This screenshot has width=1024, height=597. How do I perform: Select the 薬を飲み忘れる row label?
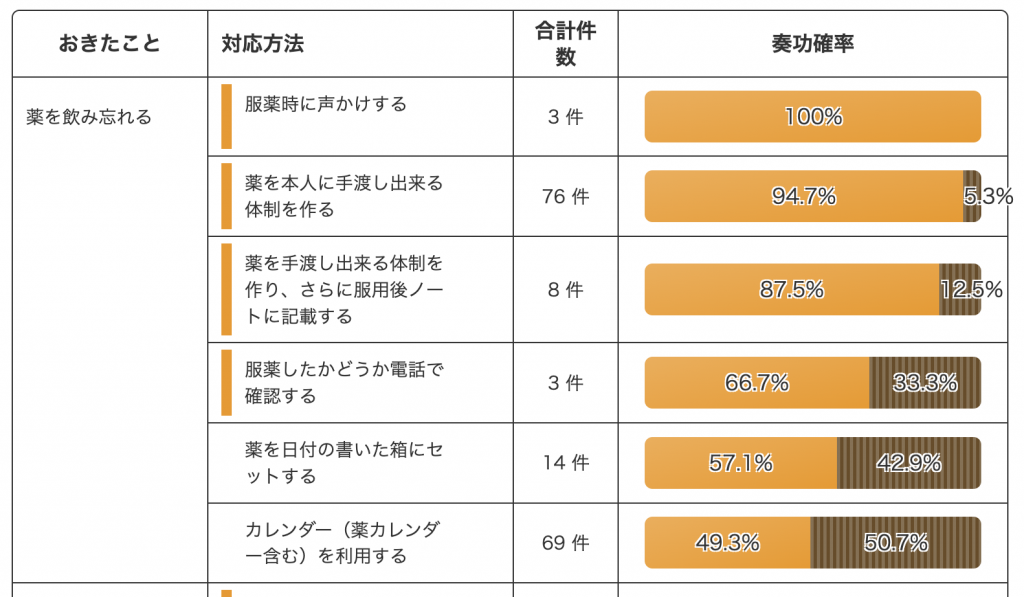point(89,117)
